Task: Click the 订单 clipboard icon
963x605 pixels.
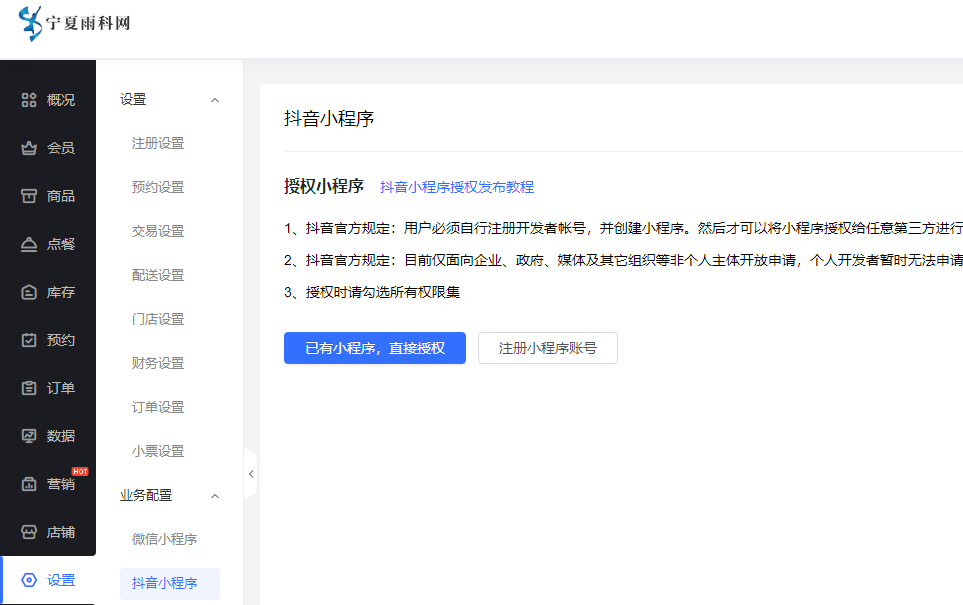Action: click(x=29, y=388)
